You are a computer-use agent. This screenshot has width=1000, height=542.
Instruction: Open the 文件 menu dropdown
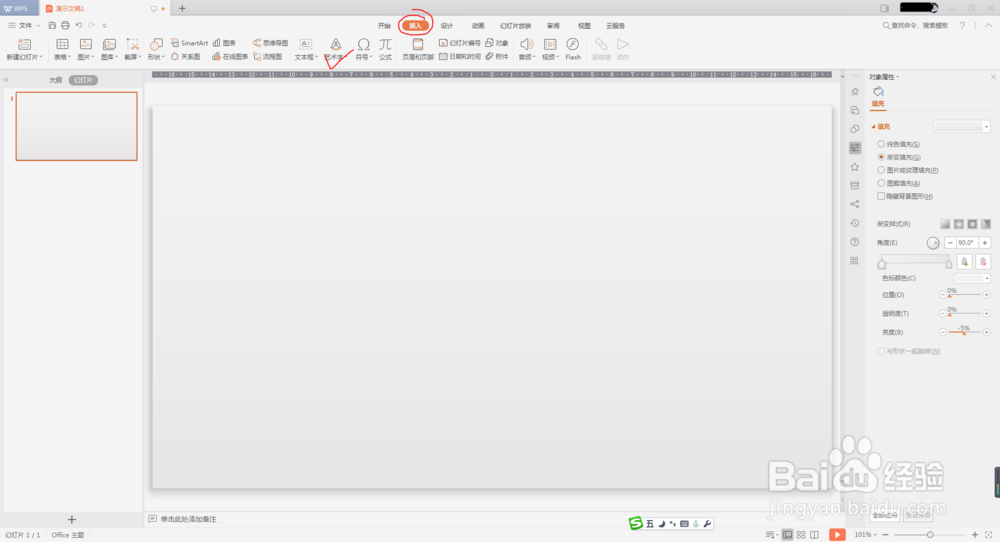[25, 26]
